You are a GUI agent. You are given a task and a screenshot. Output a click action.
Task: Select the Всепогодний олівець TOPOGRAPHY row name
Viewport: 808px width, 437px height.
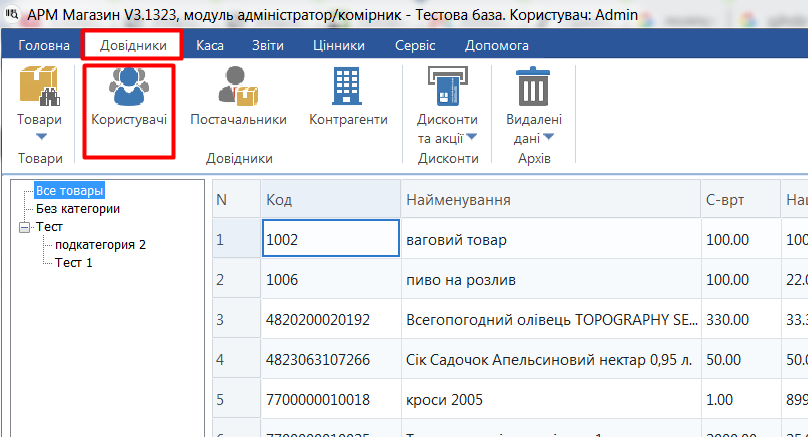tap(551, 320)
